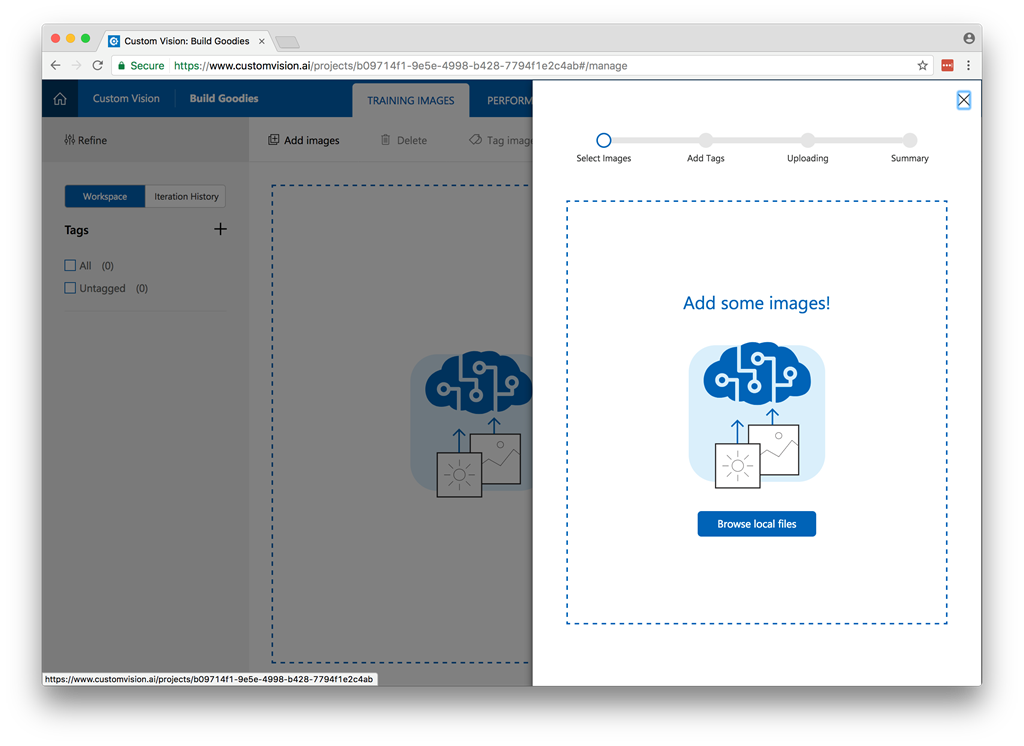Click the Select Images step circle
1024x746 pixels.
(603, 140)
